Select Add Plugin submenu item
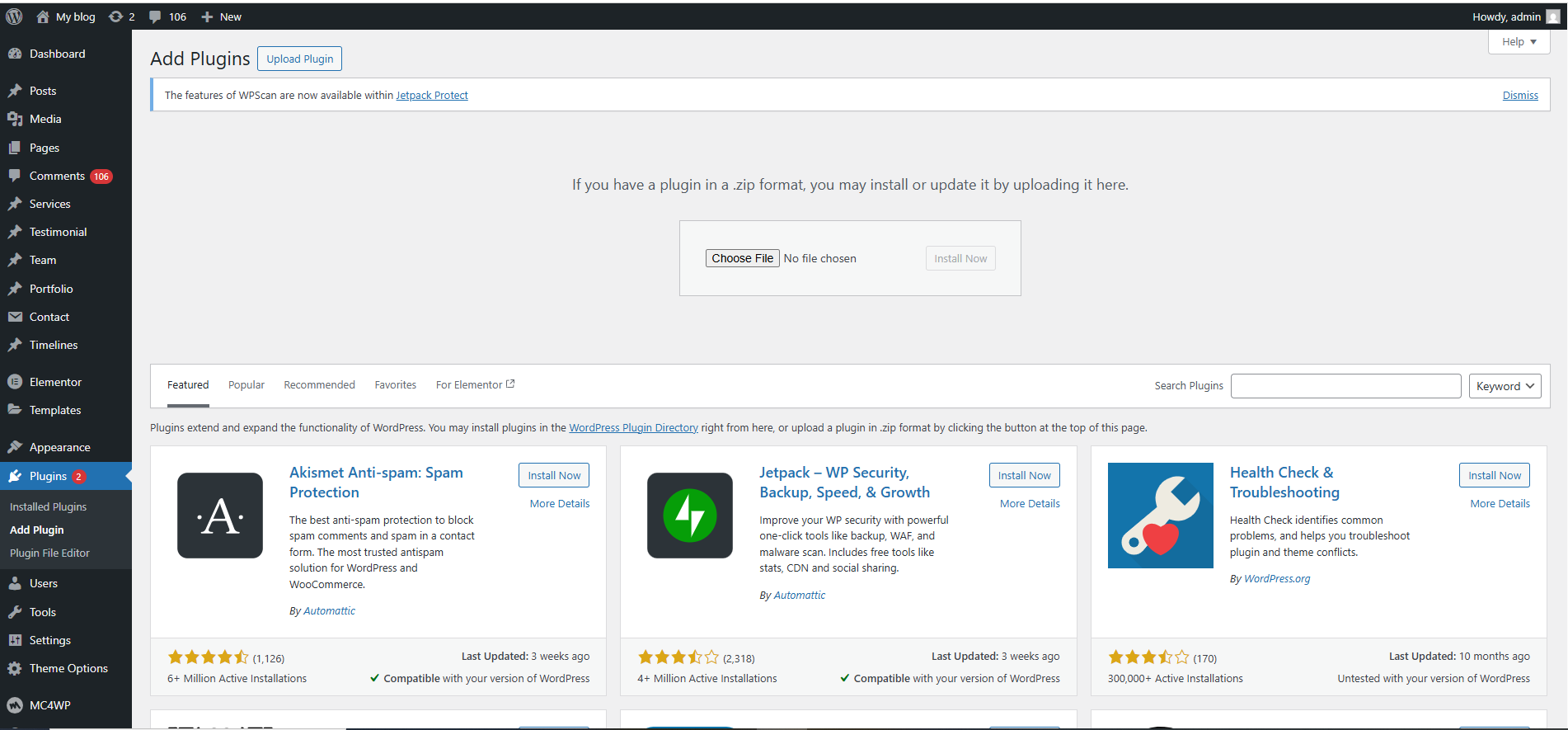This screenshot has width=1568, height=730. 37,530
